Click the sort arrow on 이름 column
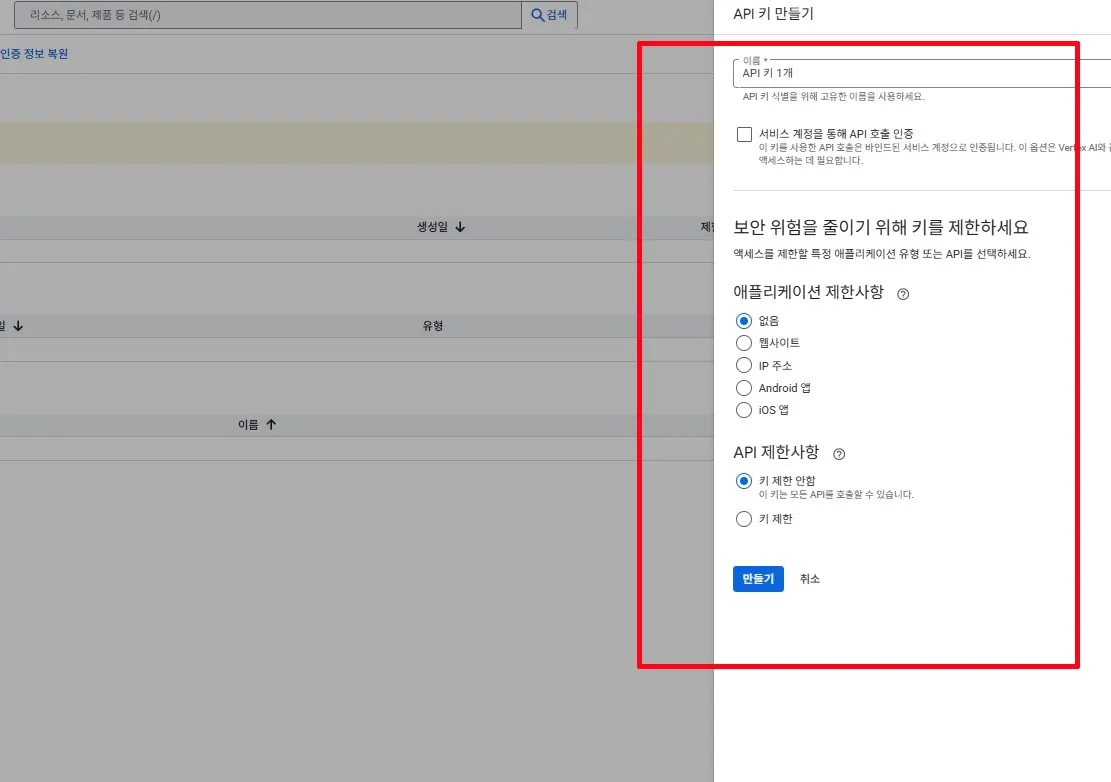 tap(270, 423)
